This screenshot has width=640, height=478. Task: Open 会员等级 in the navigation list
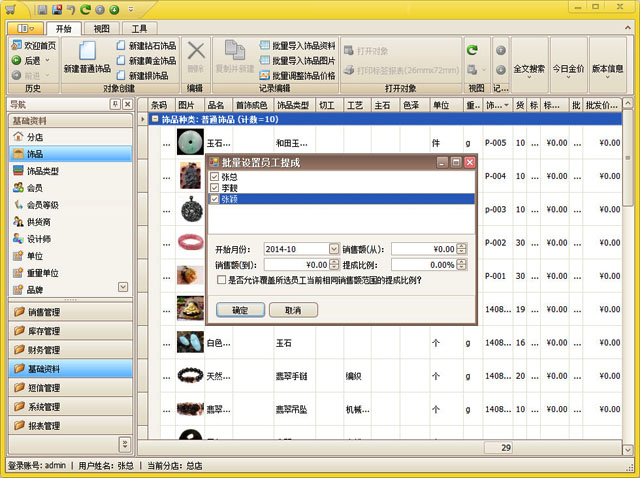[x=71, y=205]
